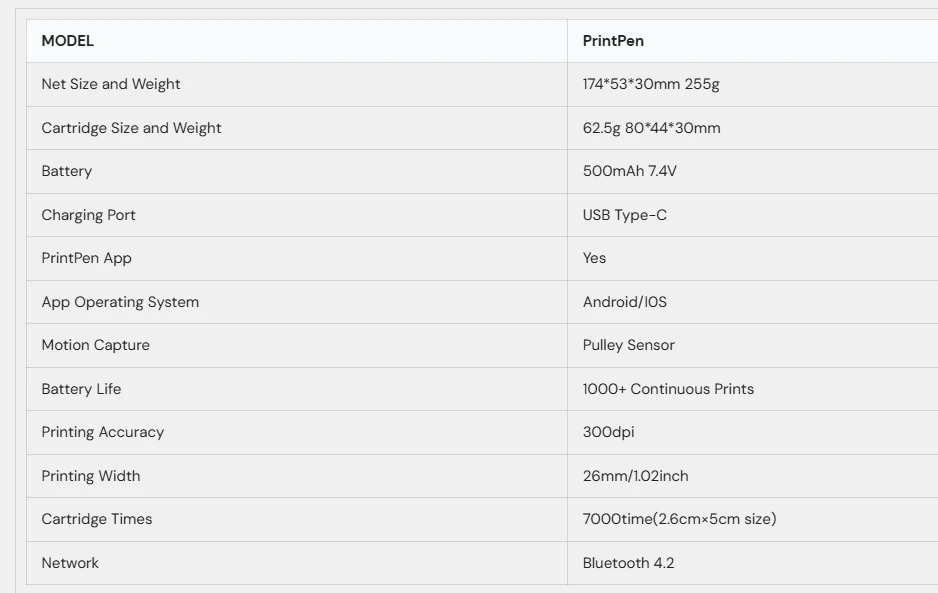Click the MODEL header cell
938x593 pixels.
pos(68,41)
